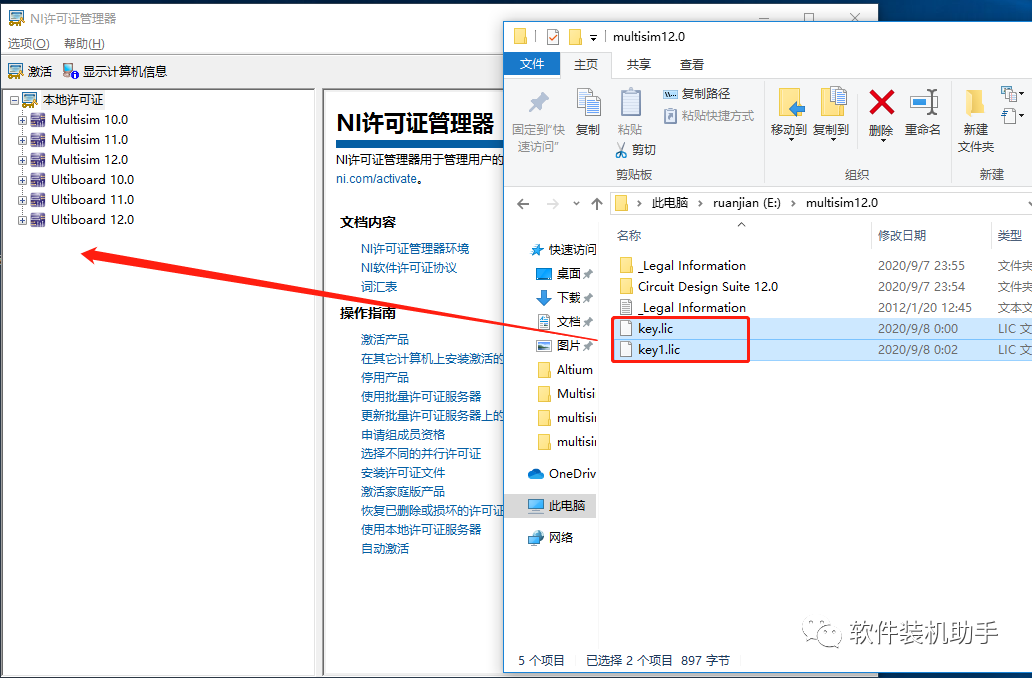The width and height of the screenshot is (1032, 678).
Task: Open quick access toolbar customize dropdown
Action: [x=593, y=38]
